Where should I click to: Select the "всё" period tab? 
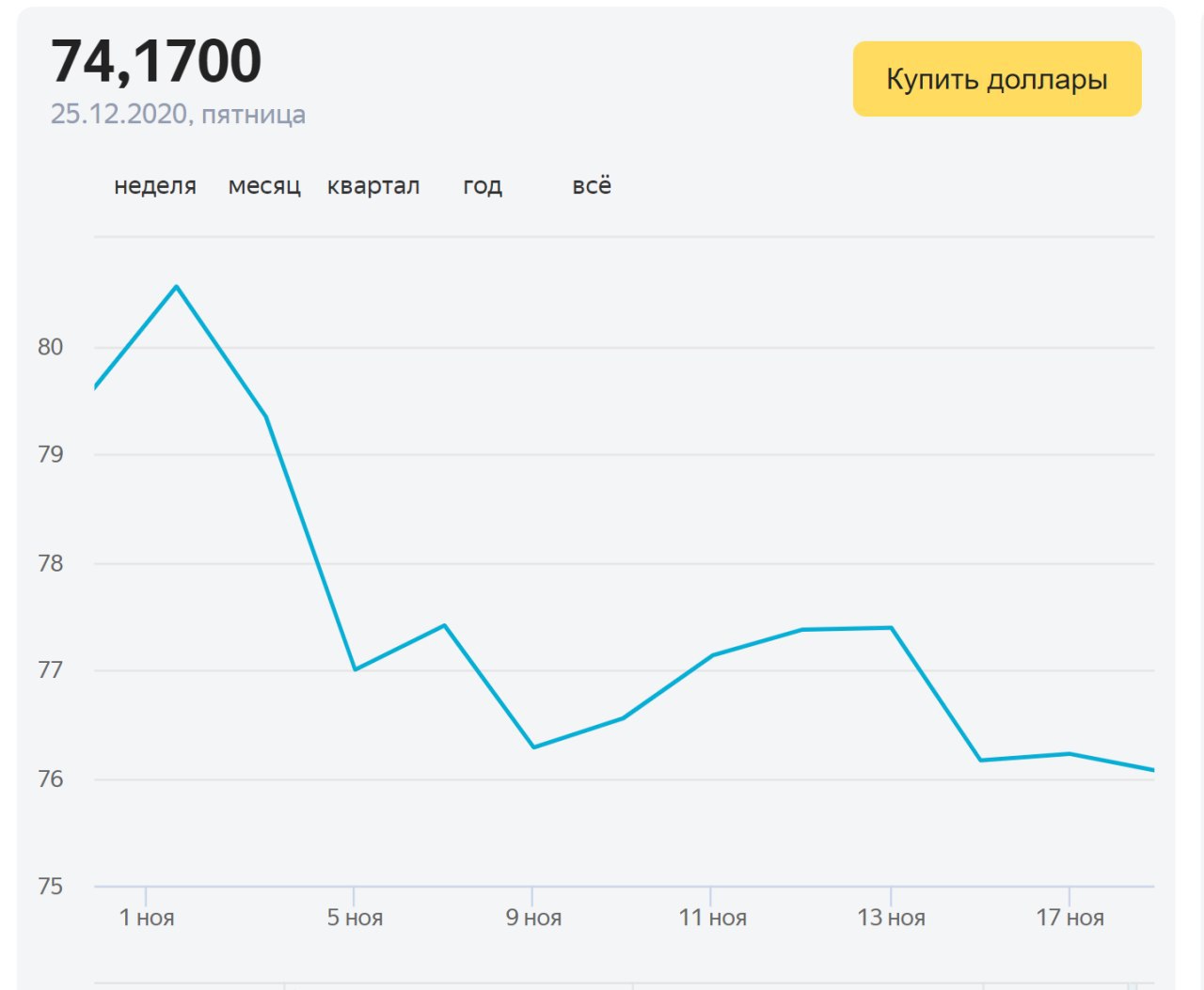[x=592, y=185]
